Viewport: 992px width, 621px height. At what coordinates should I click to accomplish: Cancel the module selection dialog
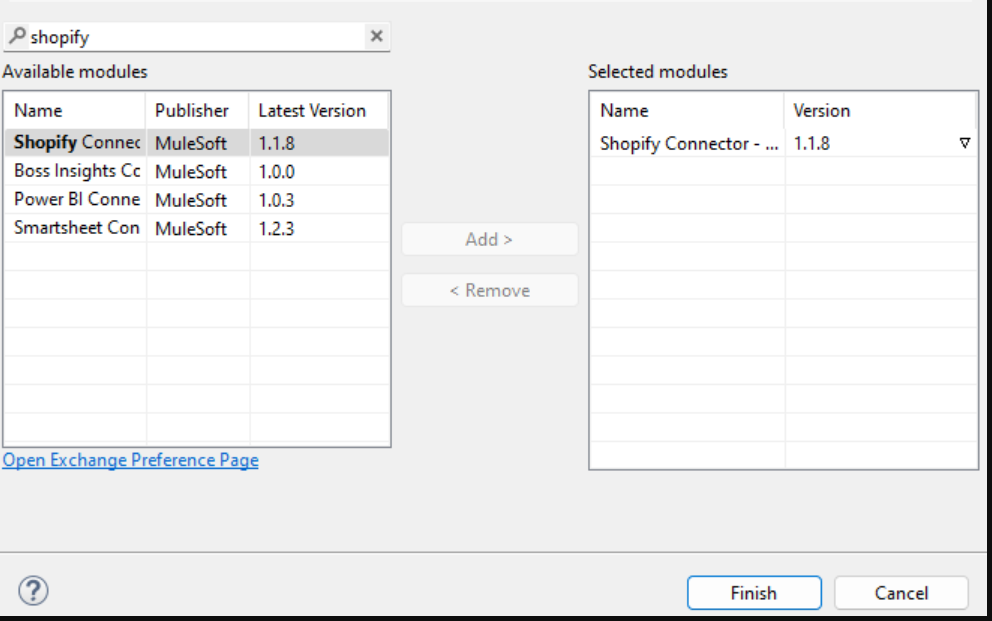click(x=900, y=593)
